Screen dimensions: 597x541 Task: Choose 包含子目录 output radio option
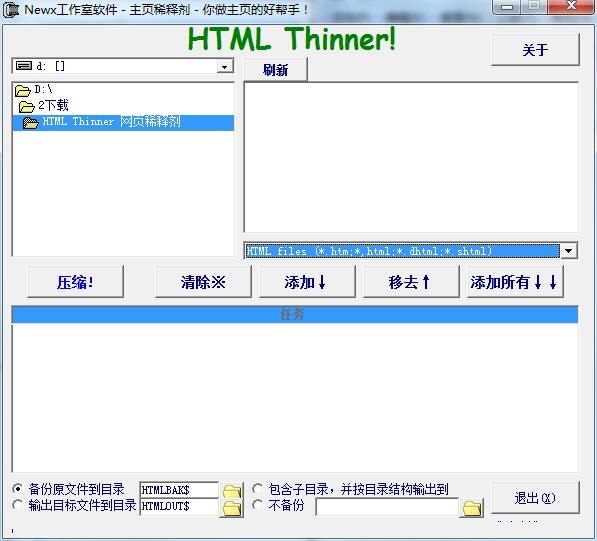click(257, 488)
